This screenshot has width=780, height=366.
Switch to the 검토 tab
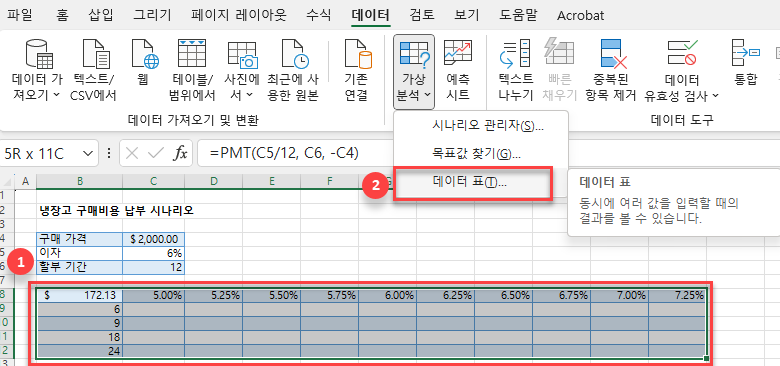[x=422, y=15]
